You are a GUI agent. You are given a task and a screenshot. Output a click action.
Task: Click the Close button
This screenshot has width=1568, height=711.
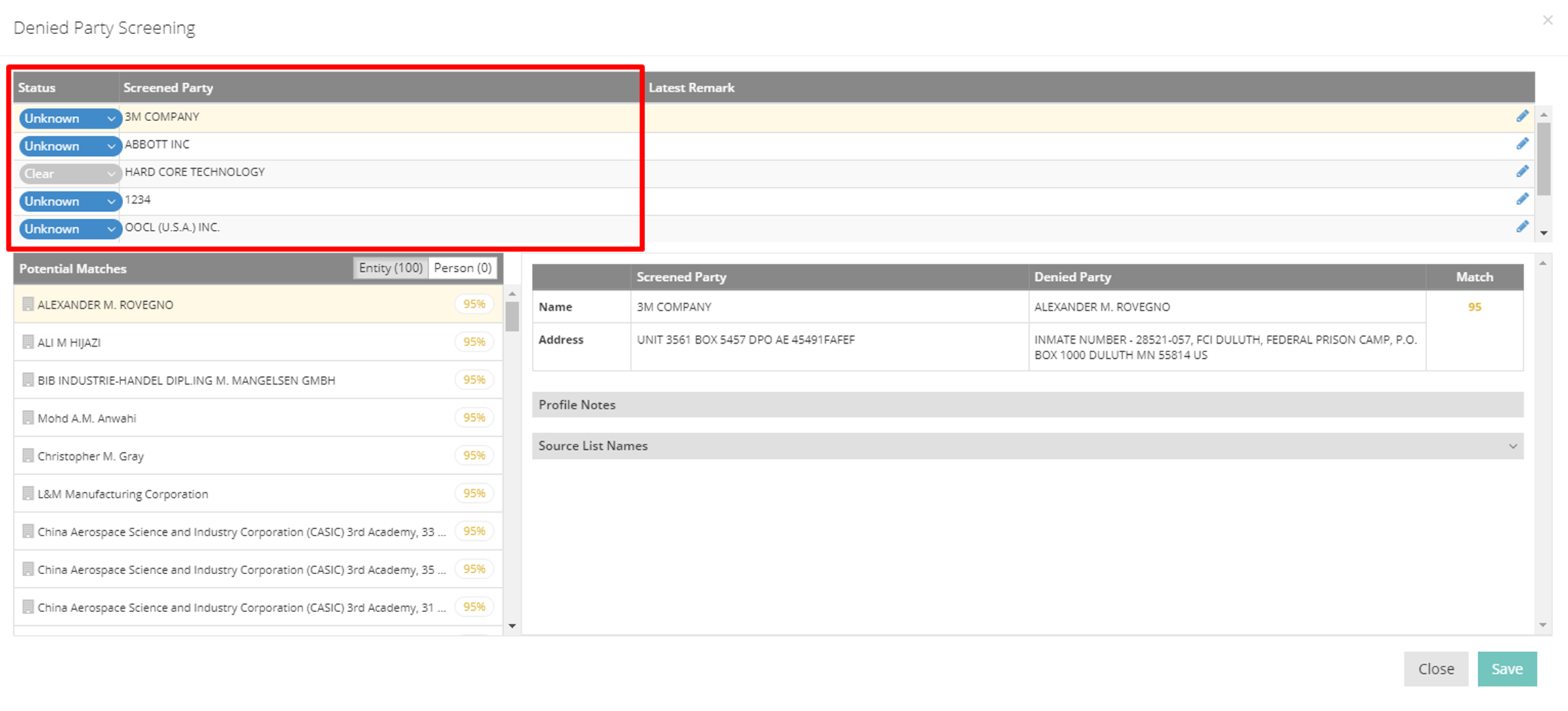1436,668
